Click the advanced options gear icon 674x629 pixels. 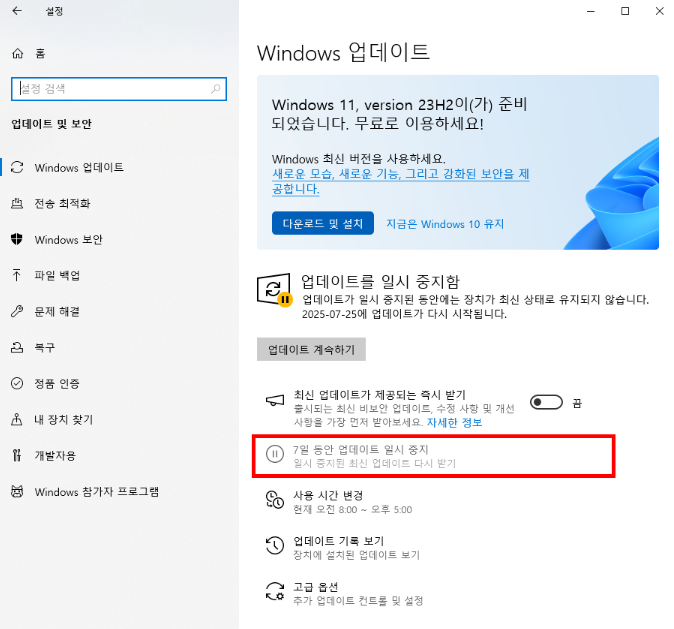tap(275, 591)
